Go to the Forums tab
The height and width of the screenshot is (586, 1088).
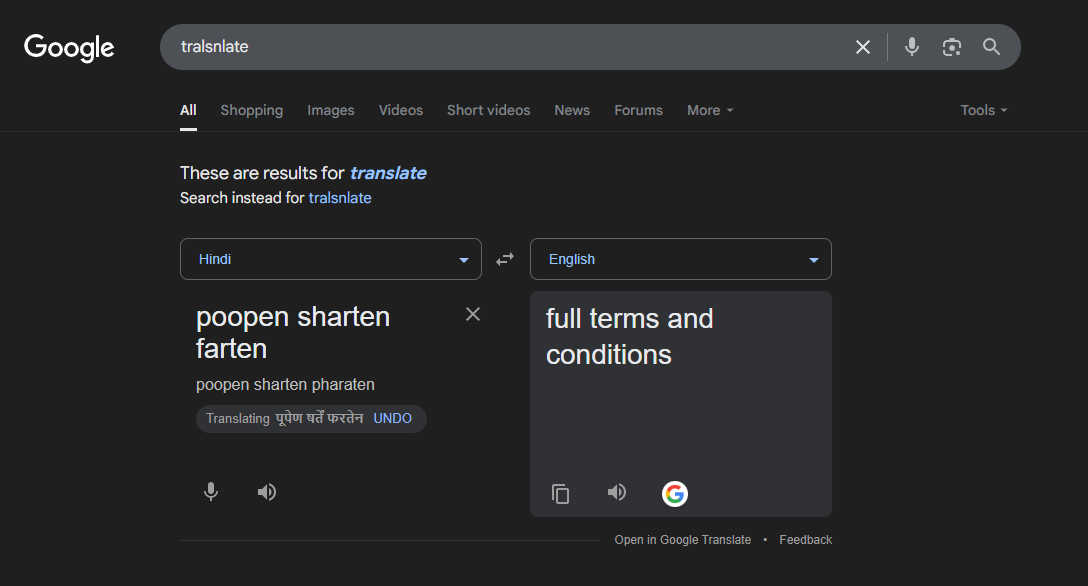[638, 110]
